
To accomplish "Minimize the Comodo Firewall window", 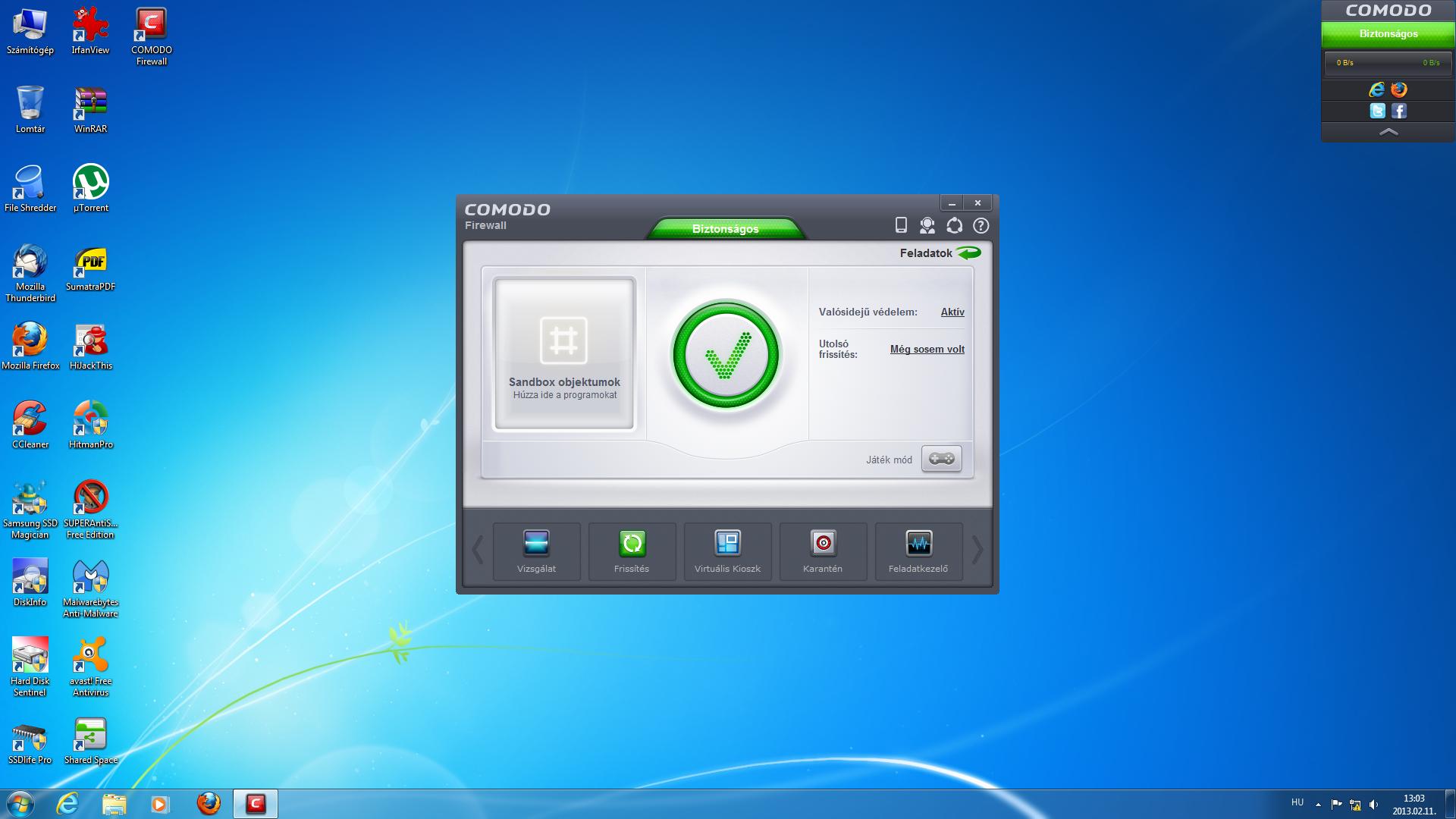I will [x=952, y=203].
